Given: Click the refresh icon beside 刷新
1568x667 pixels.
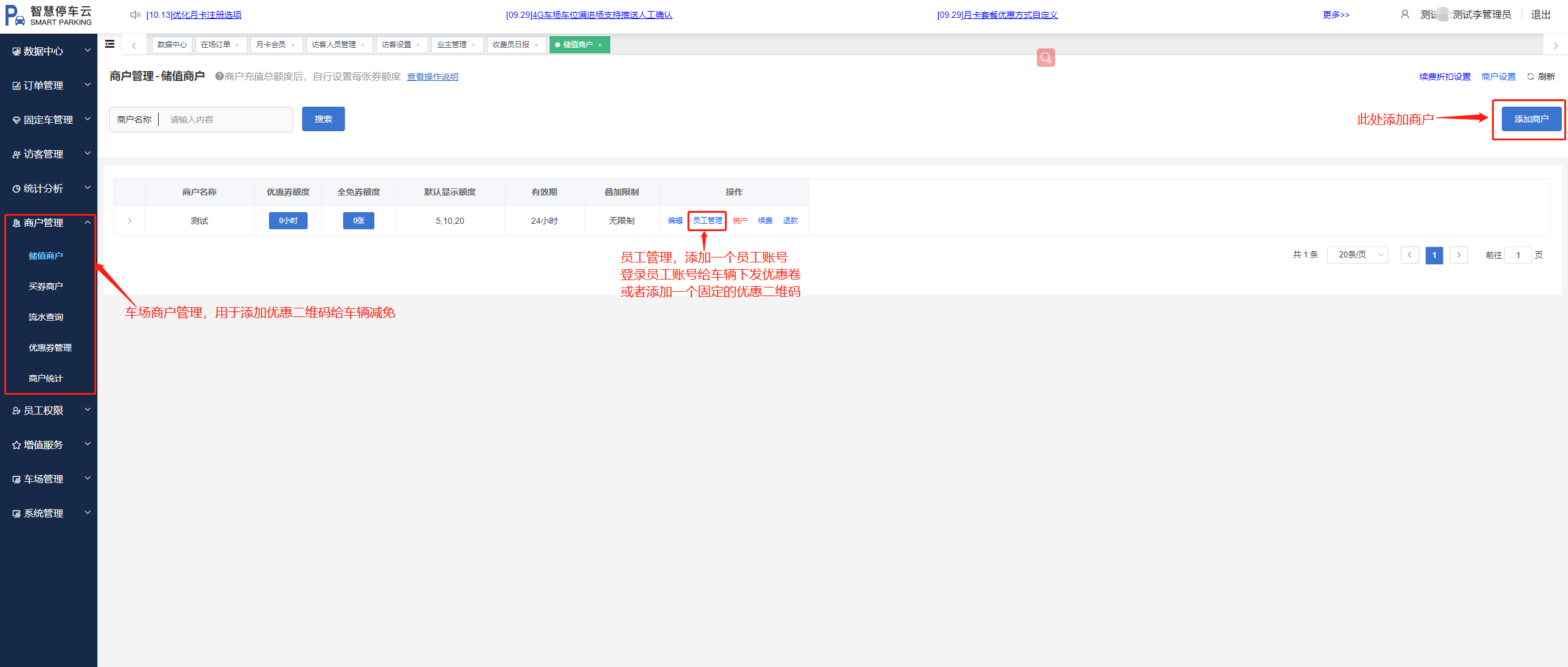Looking at the screenshot, I should [x=1531, y=77].
